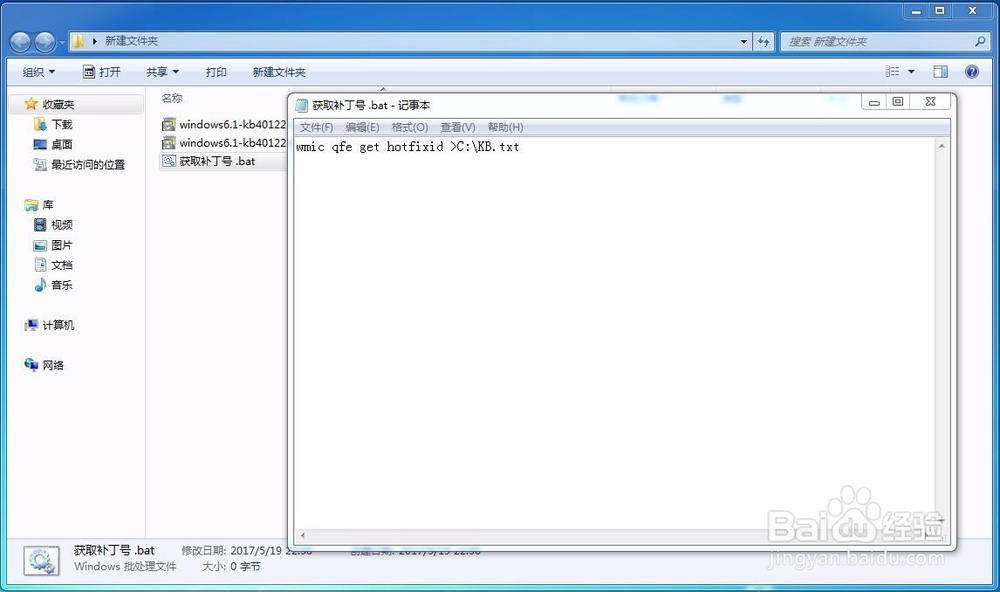This screenshot has width=1000, height=592.
Task: Open Explorer help via the question mark icon
Action: [971, 71]
